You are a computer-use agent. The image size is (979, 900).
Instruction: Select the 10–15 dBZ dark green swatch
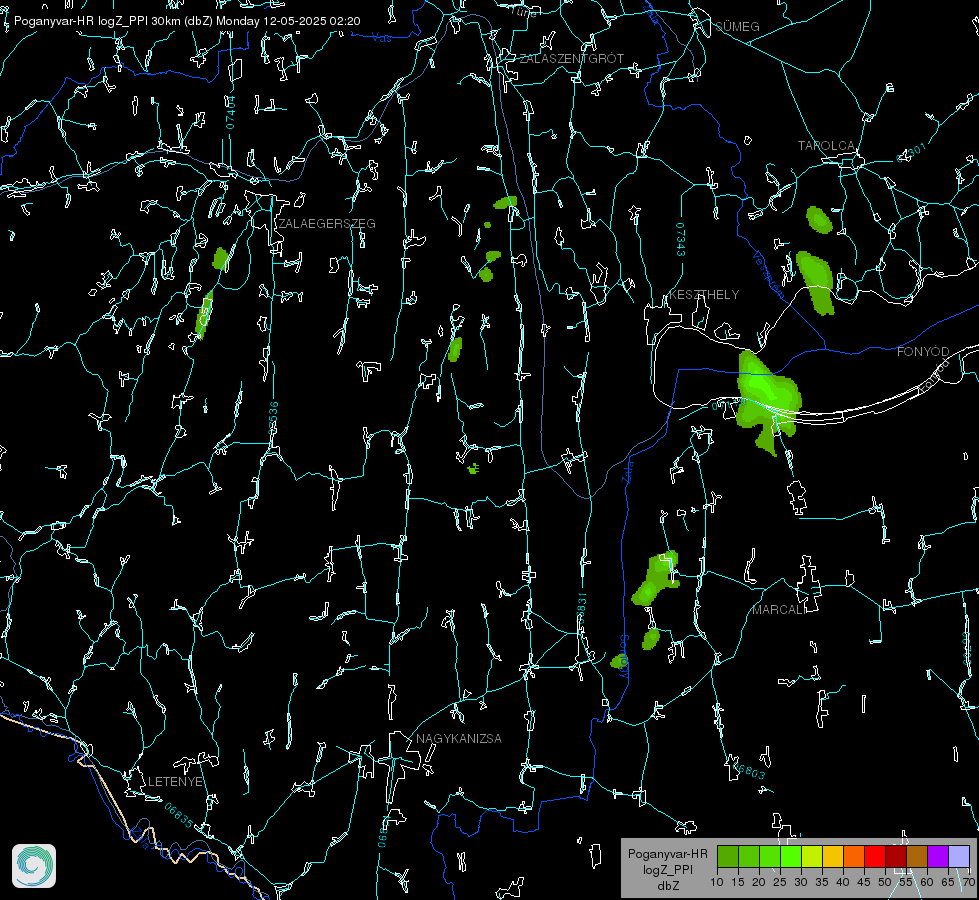click(728, 856)
